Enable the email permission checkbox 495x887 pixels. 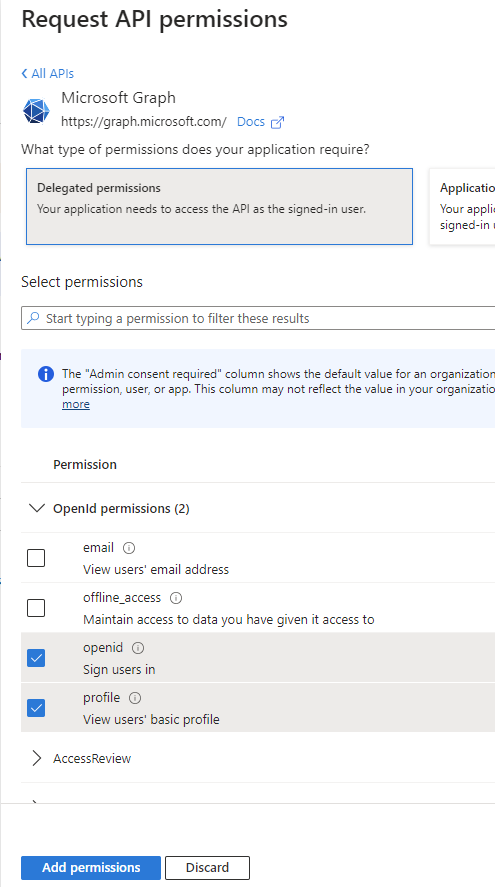36,558
